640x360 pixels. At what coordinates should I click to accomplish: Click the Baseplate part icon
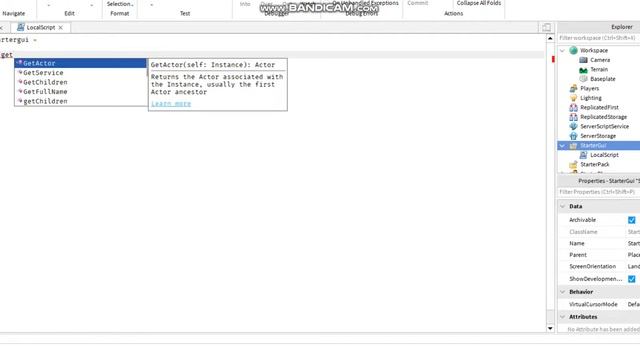(583, 79)
